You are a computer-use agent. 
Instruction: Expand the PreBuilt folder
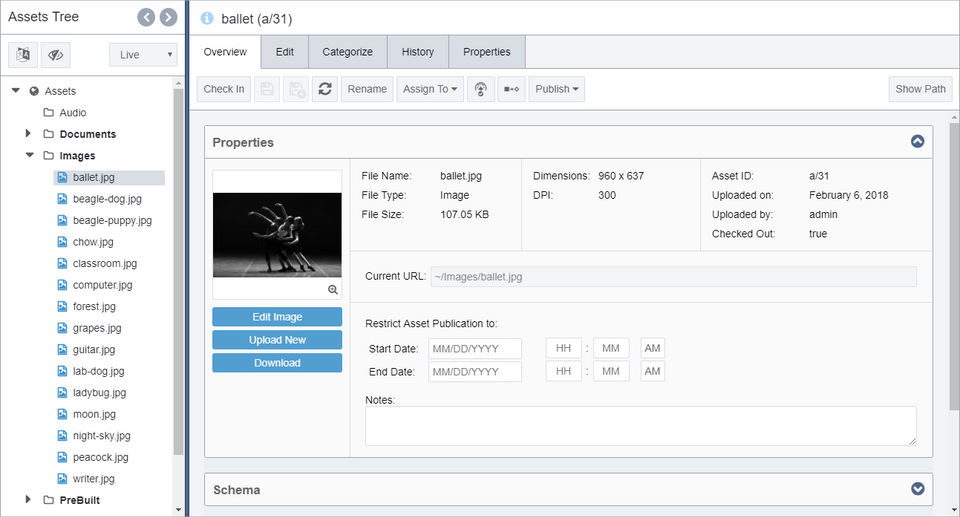[28, 499]
